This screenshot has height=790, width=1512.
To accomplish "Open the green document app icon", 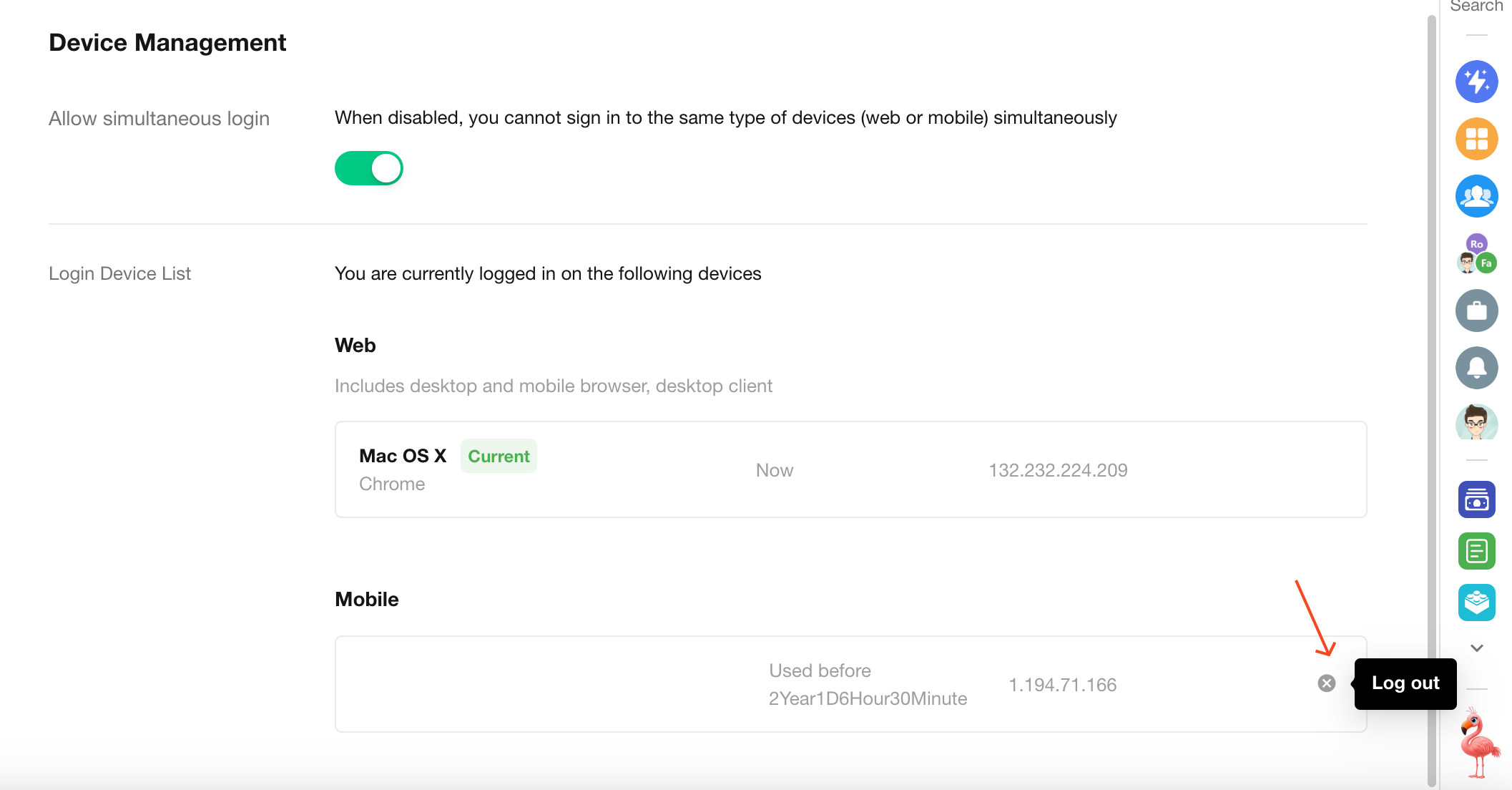I will click(1476, 551).
